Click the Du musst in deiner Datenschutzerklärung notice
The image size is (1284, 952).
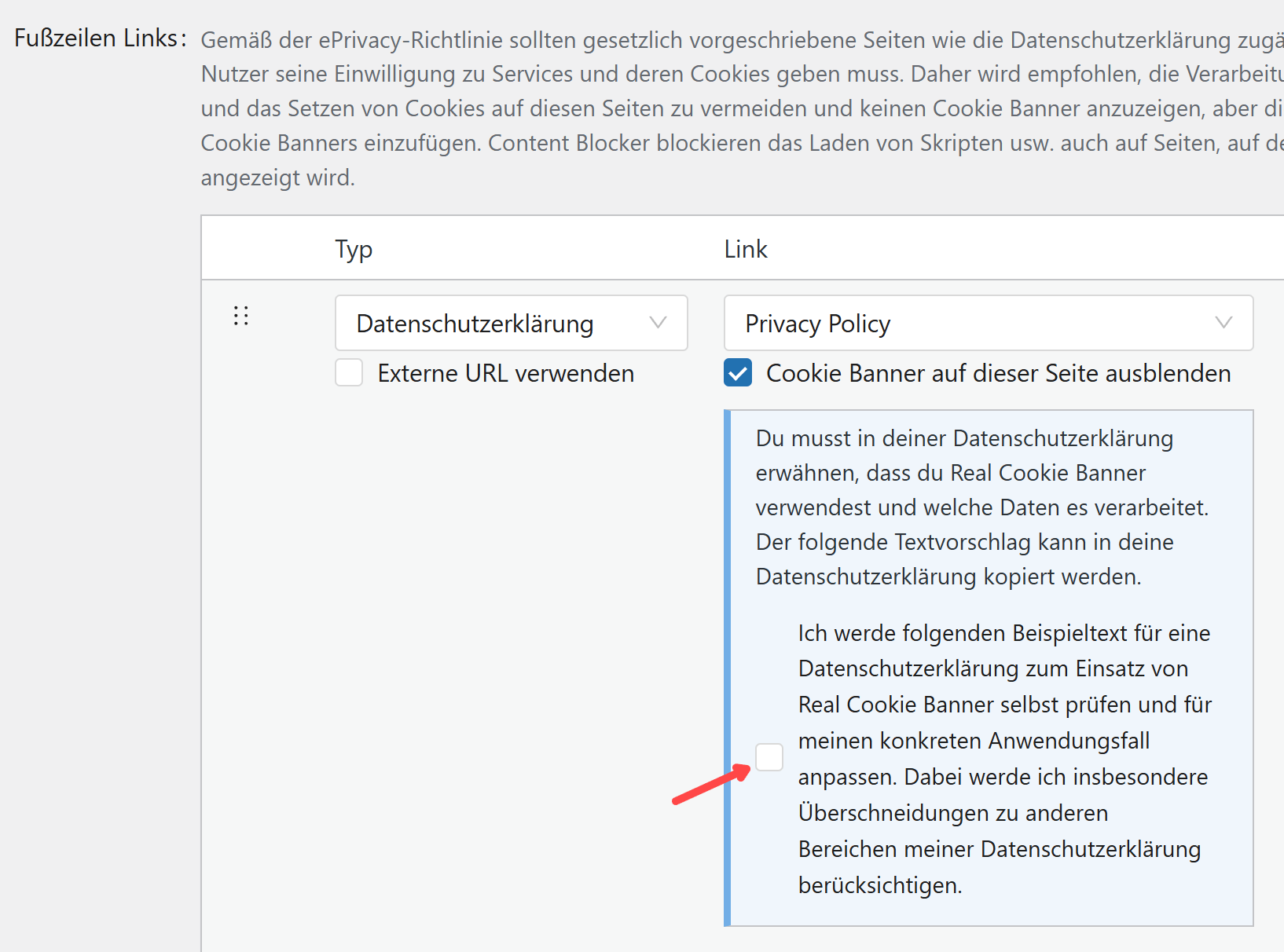click(x=981, y=507)
